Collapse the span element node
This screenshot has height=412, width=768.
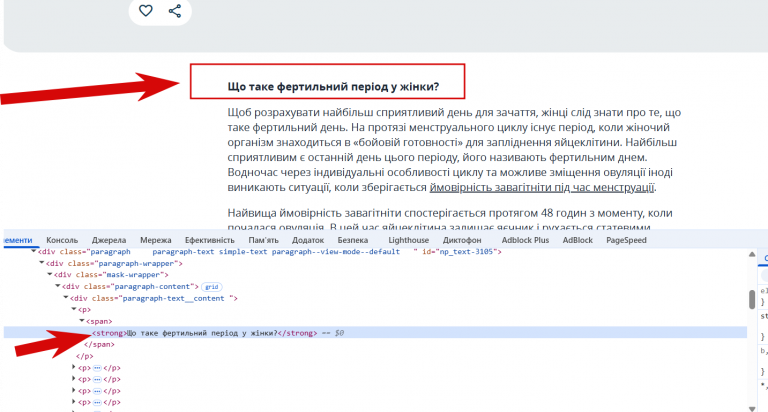tap(82, 321)
